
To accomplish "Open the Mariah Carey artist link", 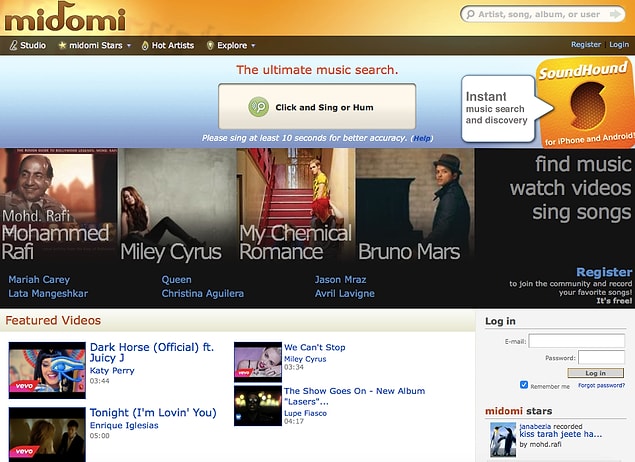I will (x=39, y=280).
